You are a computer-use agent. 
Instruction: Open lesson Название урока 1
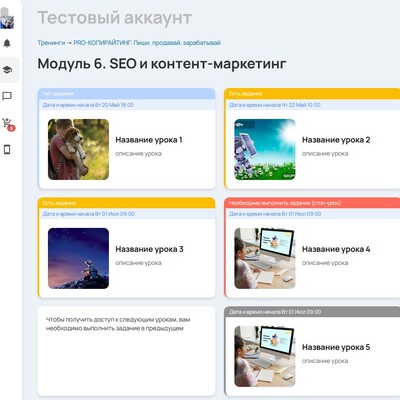pyautogui.click(x=149, y=140)
